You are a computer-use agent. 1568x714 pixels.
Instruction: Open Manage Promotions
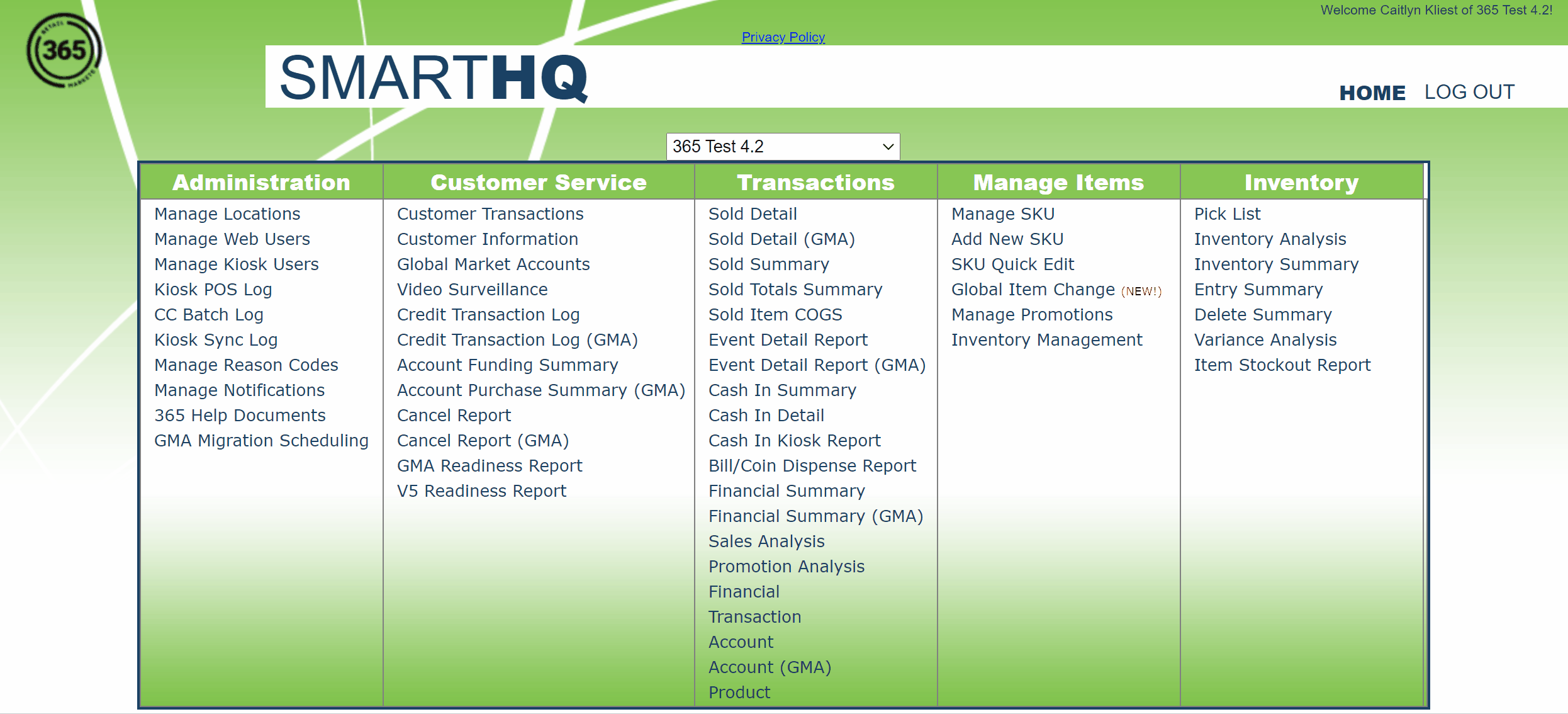[1032, 315]
